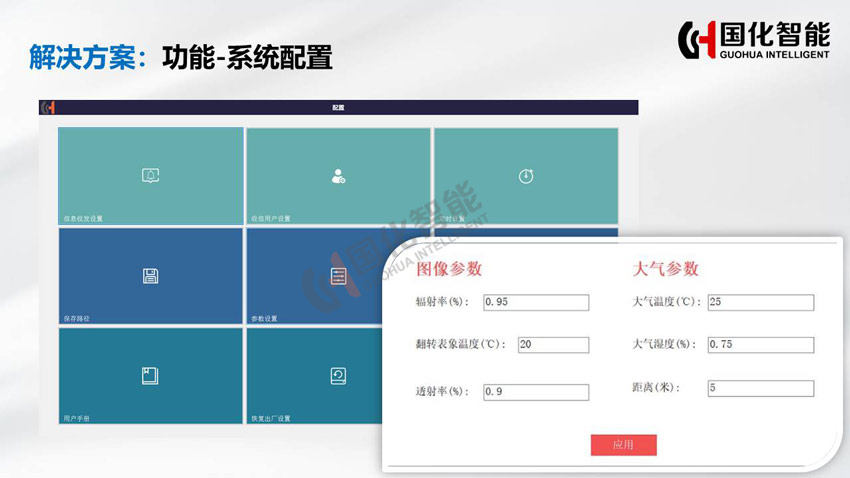The height and width of the screenshot is (478, 850).
Task: Apply parameters with the red 应用 button
Action: [x=623, y=445]
